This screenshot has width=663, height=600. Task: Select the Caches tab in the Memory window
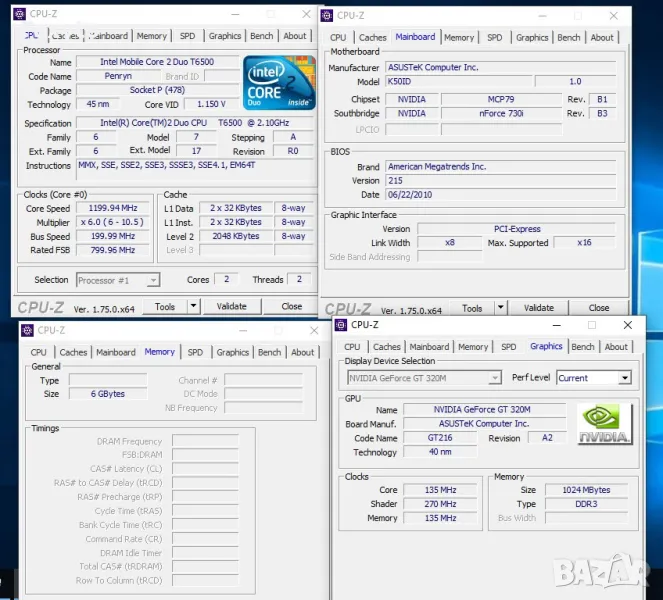coord(73,352)
